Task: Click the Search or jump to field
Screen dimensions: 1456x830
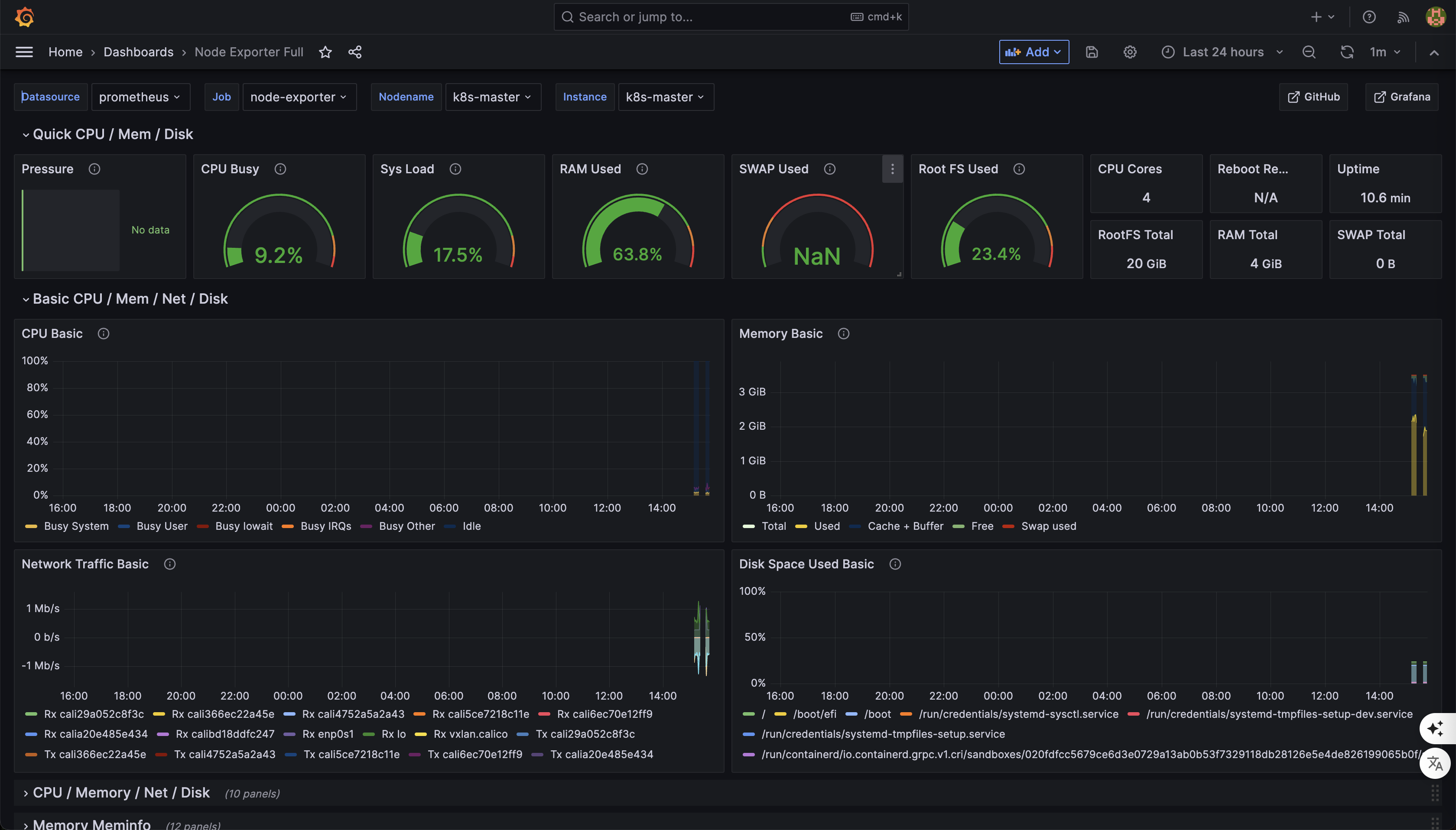Action: click(x=712, y=17)
